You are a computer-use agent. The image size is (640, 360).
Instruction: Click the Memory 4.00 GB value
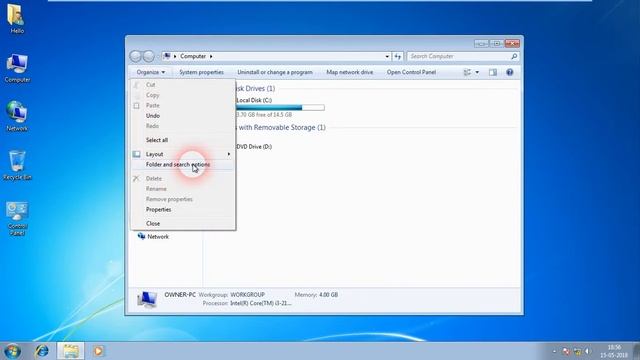coord(329,295)
